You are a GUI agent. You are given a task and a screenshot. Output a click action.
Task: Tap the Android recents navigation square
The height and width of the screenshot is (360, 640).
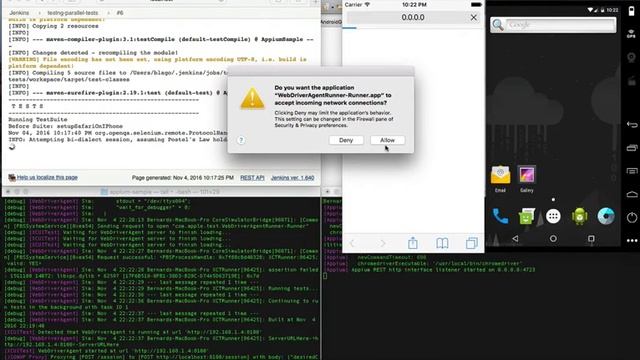[591, 238]
